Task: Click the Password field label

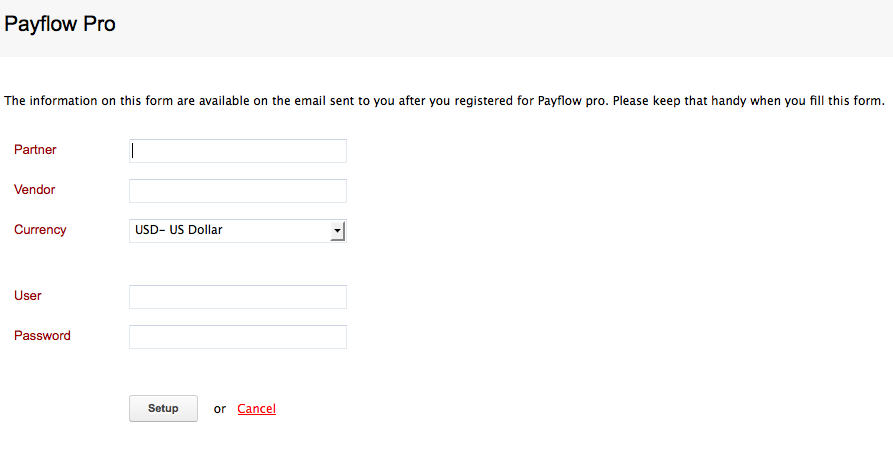Action: (42, 336)
